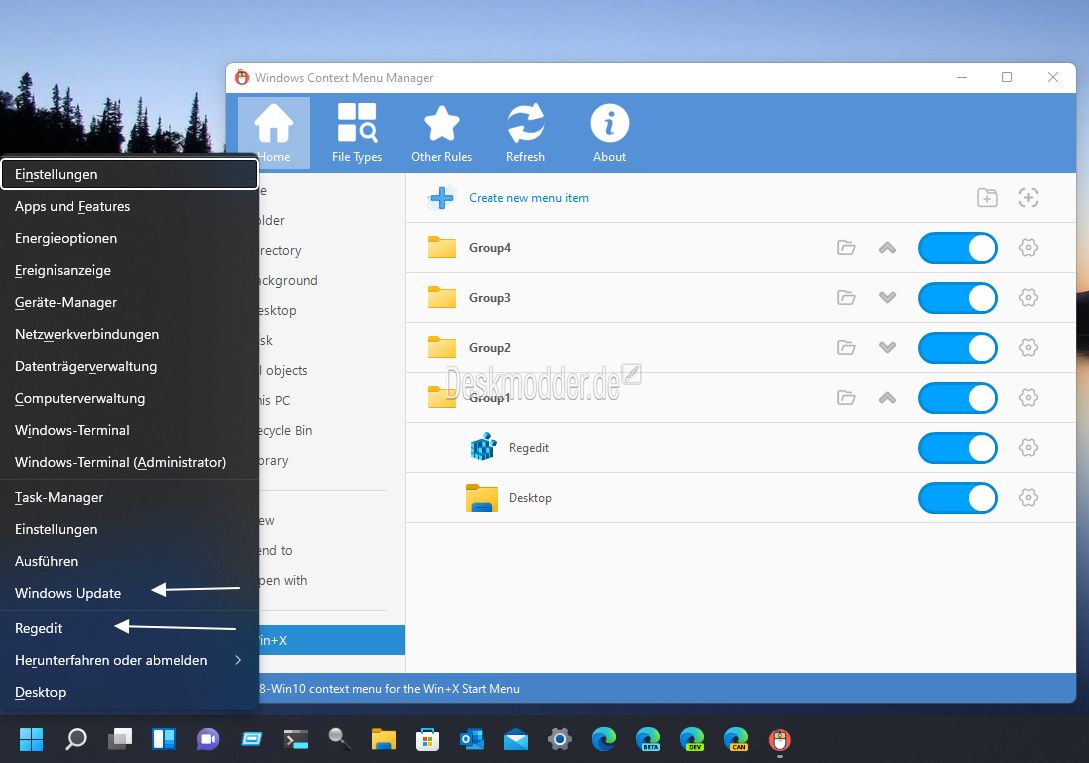Open folder location icon for Group3

(x=846, y=298)
